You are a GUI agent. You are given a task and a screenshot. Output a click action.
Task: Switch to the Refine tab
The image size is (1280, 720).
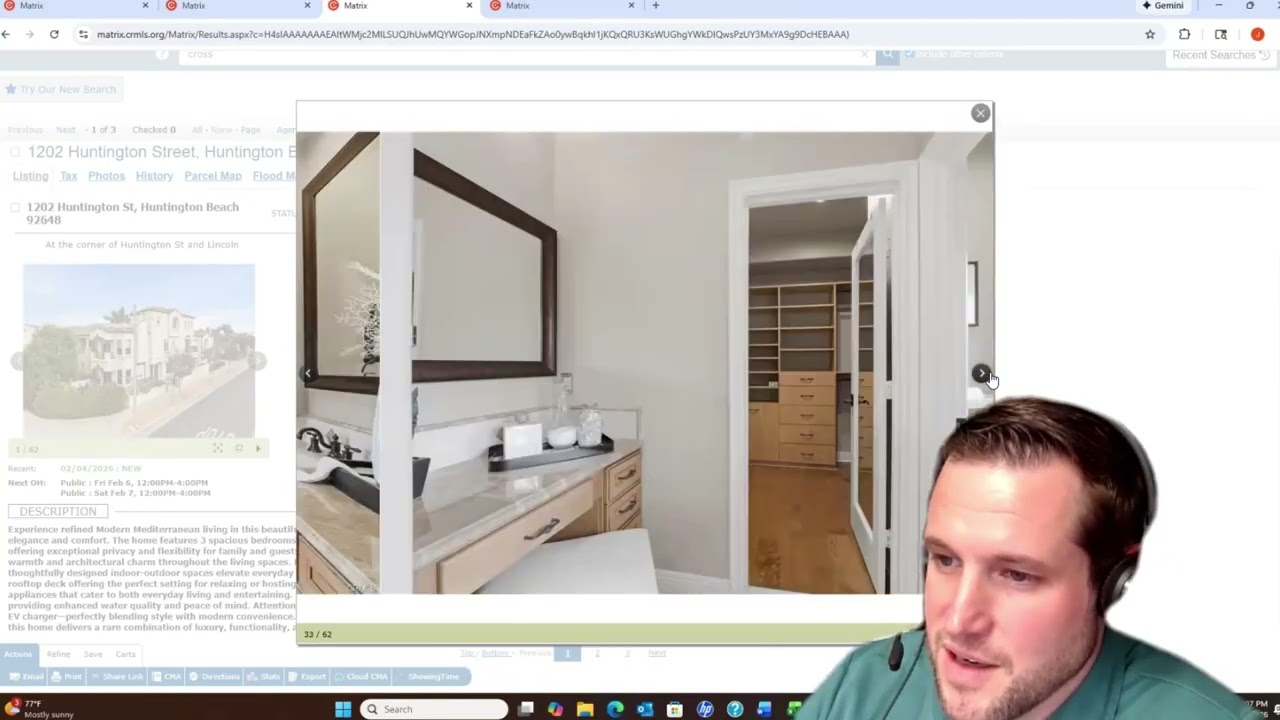(x=58, y=654)
